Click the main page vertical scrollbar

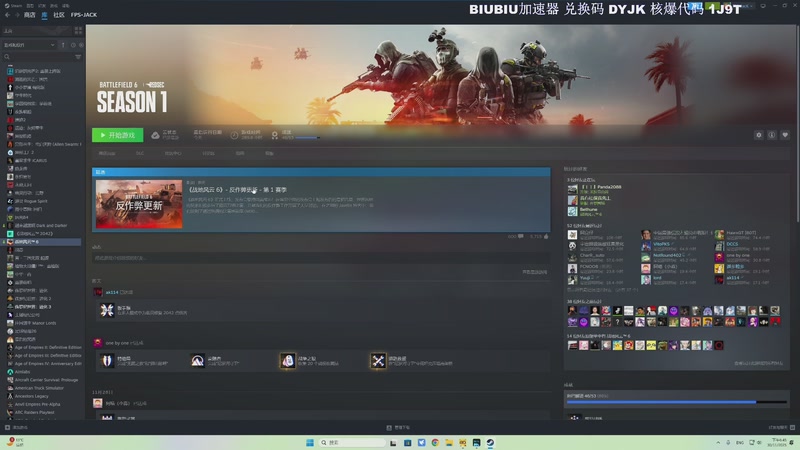coord(797,122)
